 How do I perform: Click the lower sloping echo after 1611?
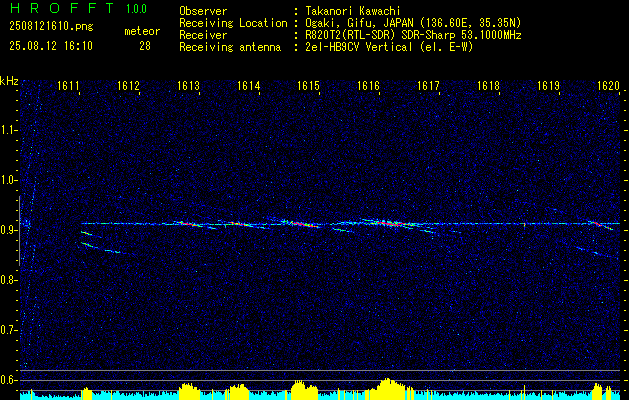(100, 248)
